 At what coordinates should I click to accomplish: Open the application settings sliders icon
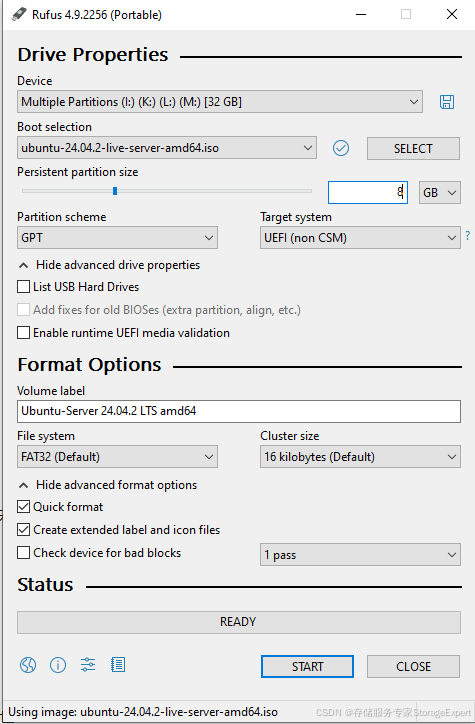click(x=88, y=665)
